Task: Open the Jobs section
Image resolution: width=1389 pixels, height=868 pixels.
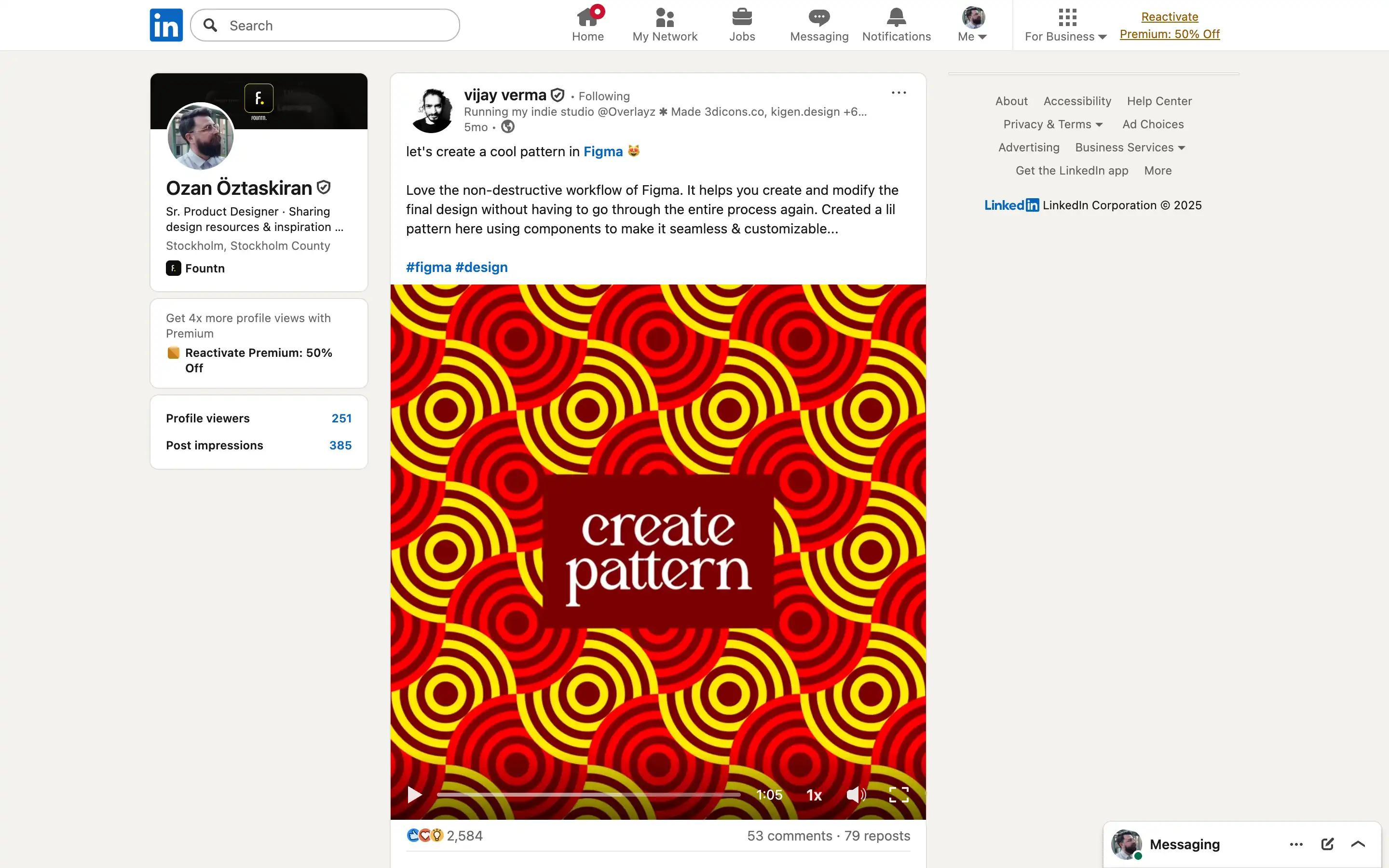Action: tap(742, 25)
